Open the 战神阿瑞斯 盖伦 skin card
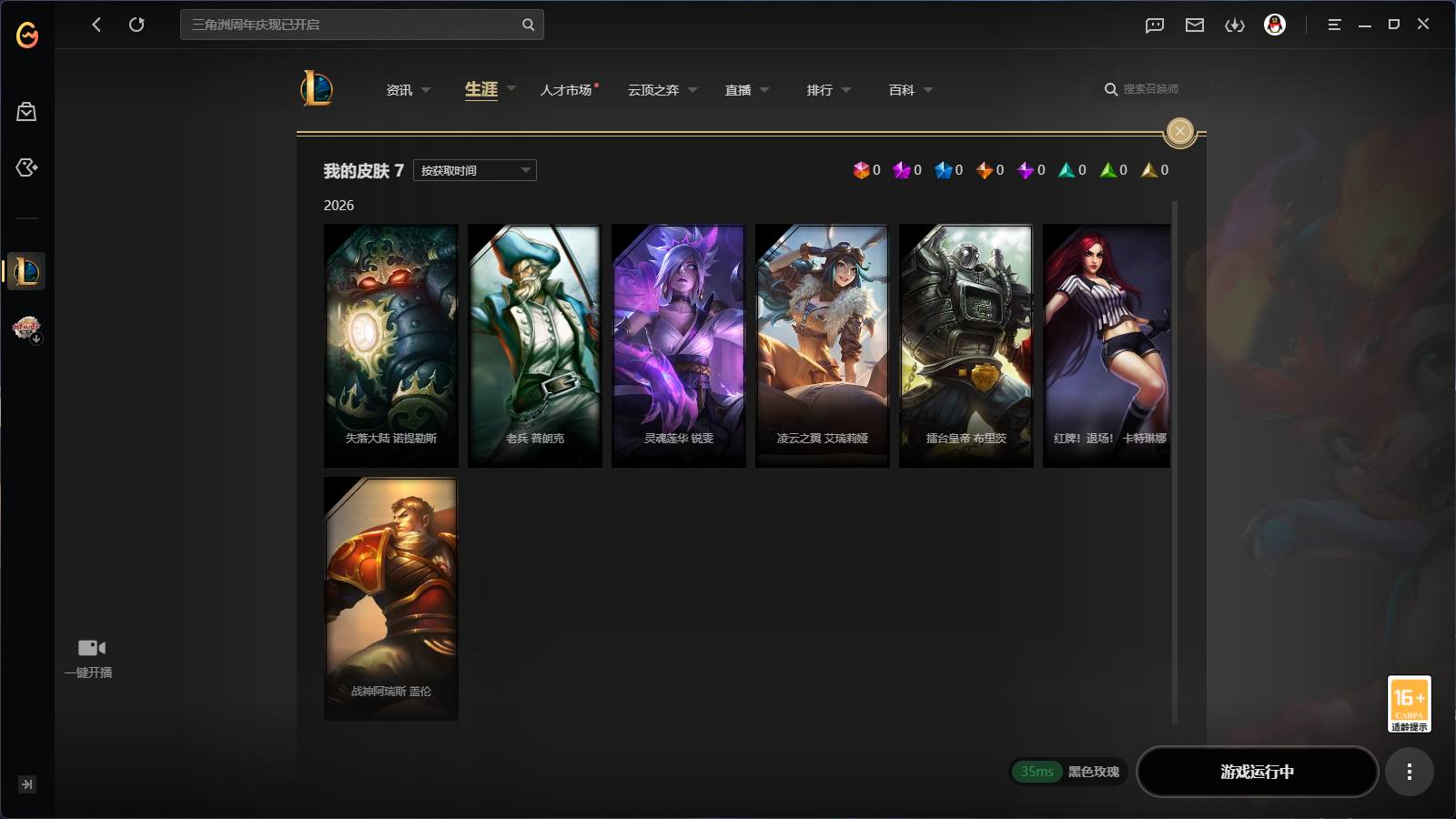 pos(391,599)
